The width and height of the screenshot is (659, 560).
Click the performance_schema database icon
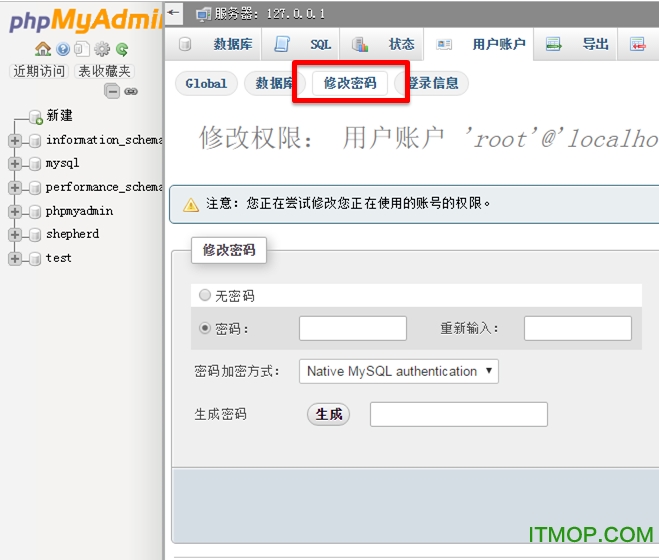36,187
